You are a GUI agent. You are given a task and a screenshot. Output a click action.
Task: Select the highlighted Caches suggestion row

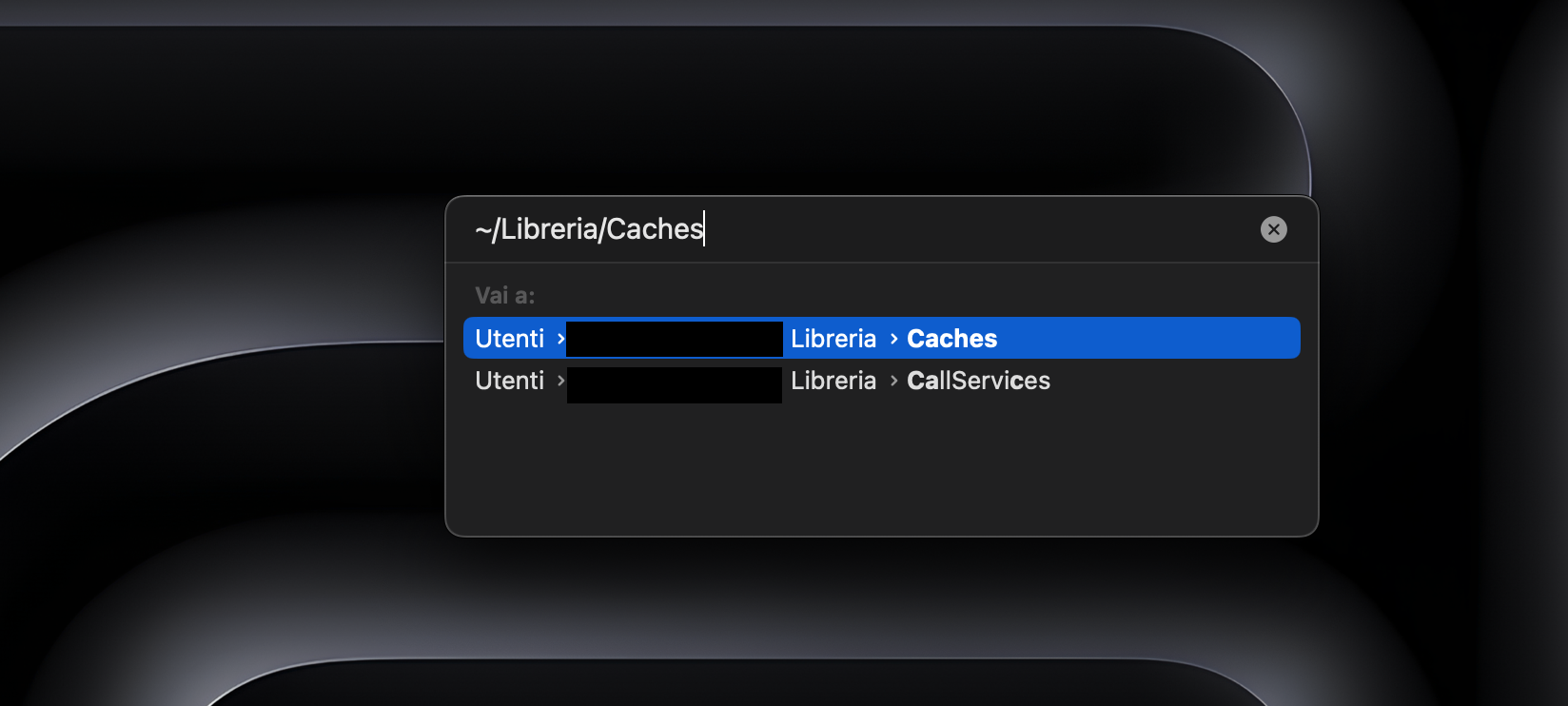pyautogui.click(x=881, y=338)
